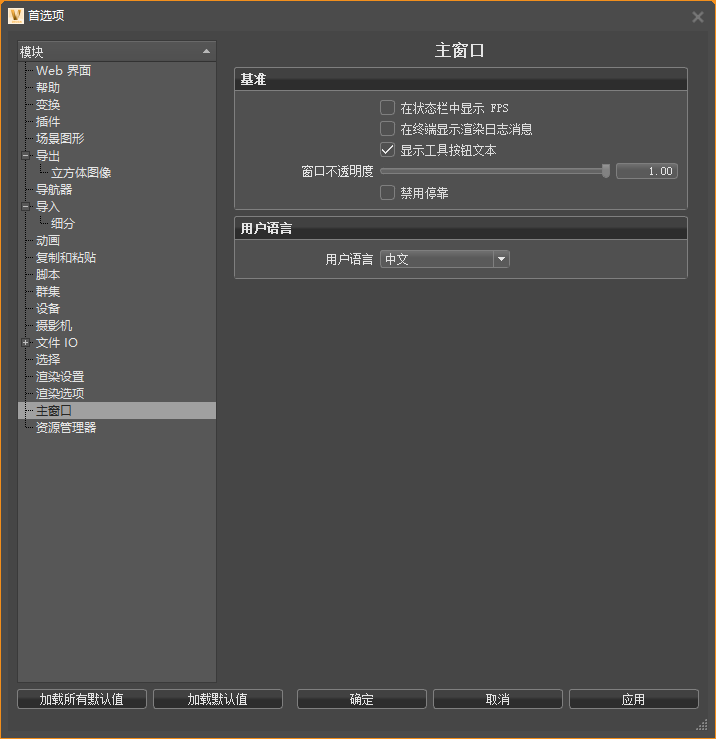Select 群集 in module tree
The width and height of the screenshot is (716, 739).
click(48, 291)
